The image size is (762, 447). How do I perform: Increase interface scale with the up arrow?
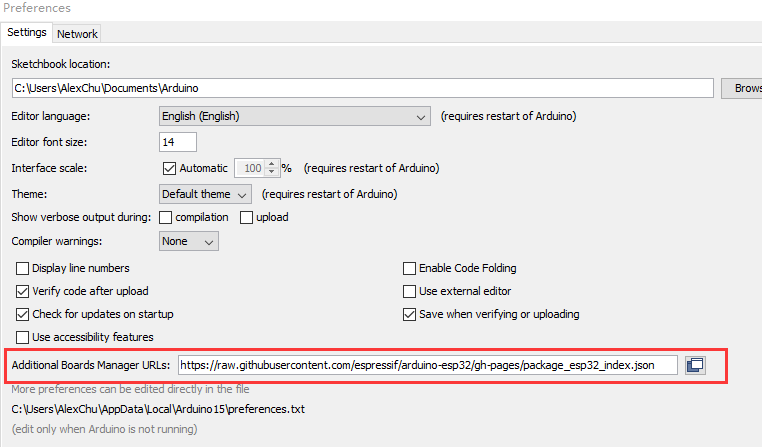272,164
